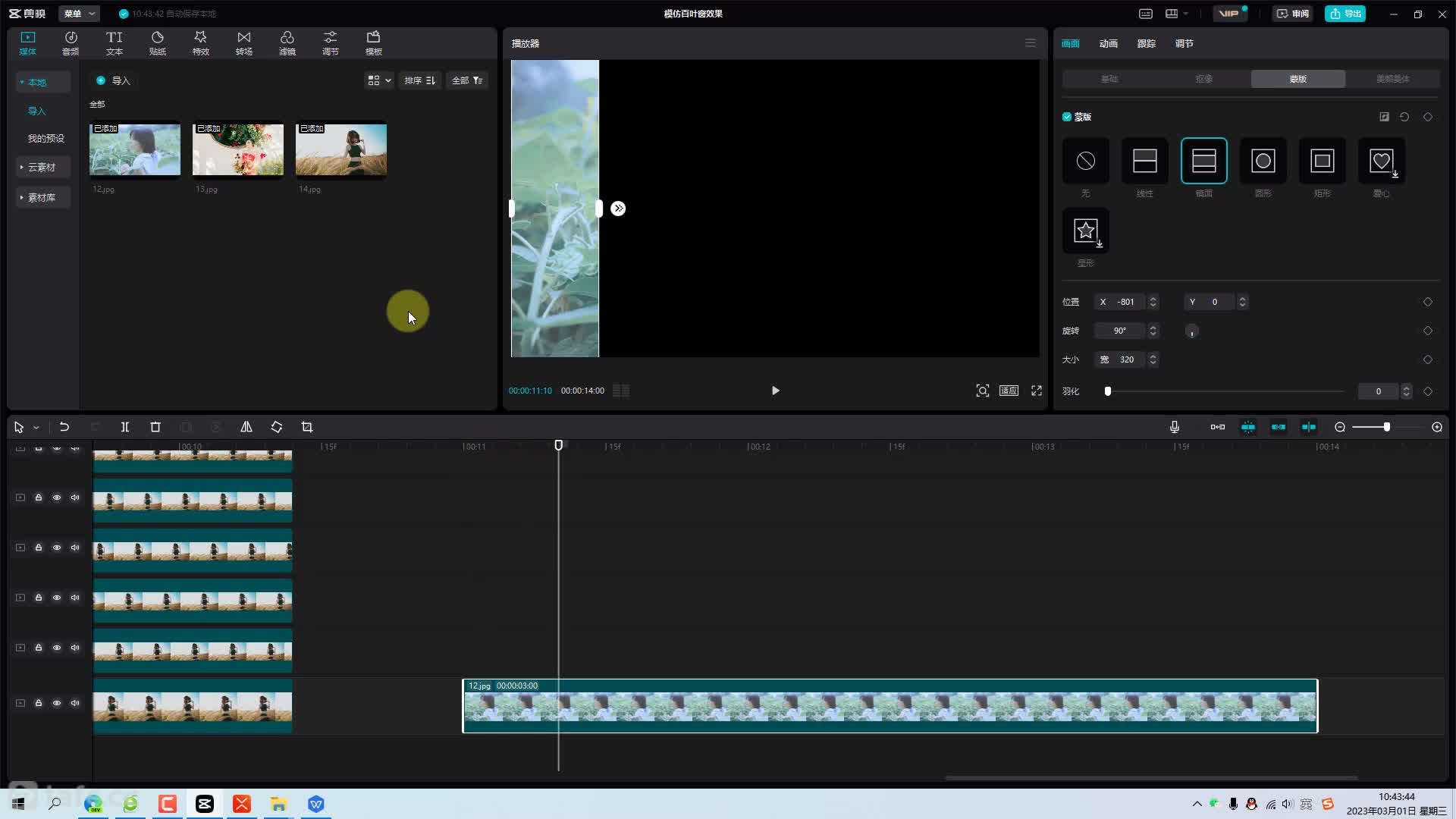Invert the mask
Image resolution: width=1456 pixels, height=819 pixels.
[1384, 117]
